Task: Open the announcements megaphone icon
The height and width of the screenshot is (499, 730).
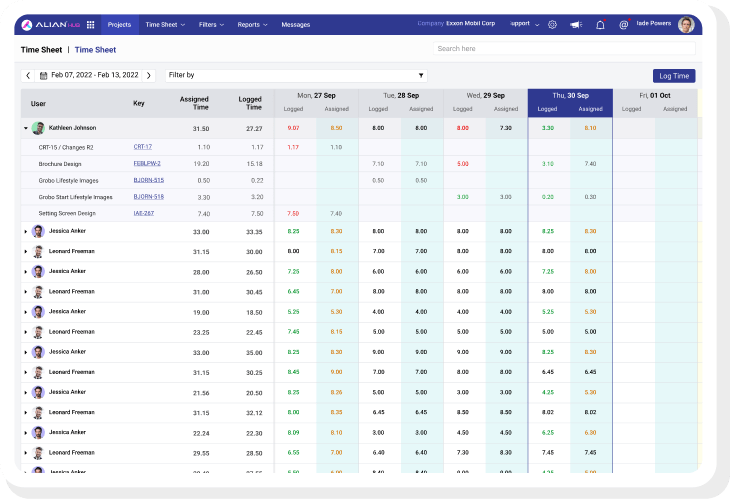Action: pos(576,25)
